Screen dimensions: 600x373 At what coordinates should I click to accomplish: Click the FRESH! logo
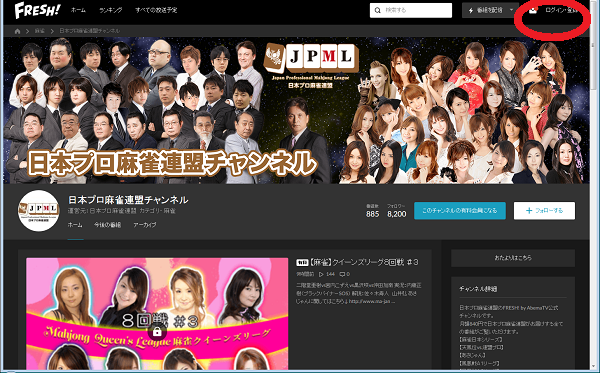(x=37, y=10)
